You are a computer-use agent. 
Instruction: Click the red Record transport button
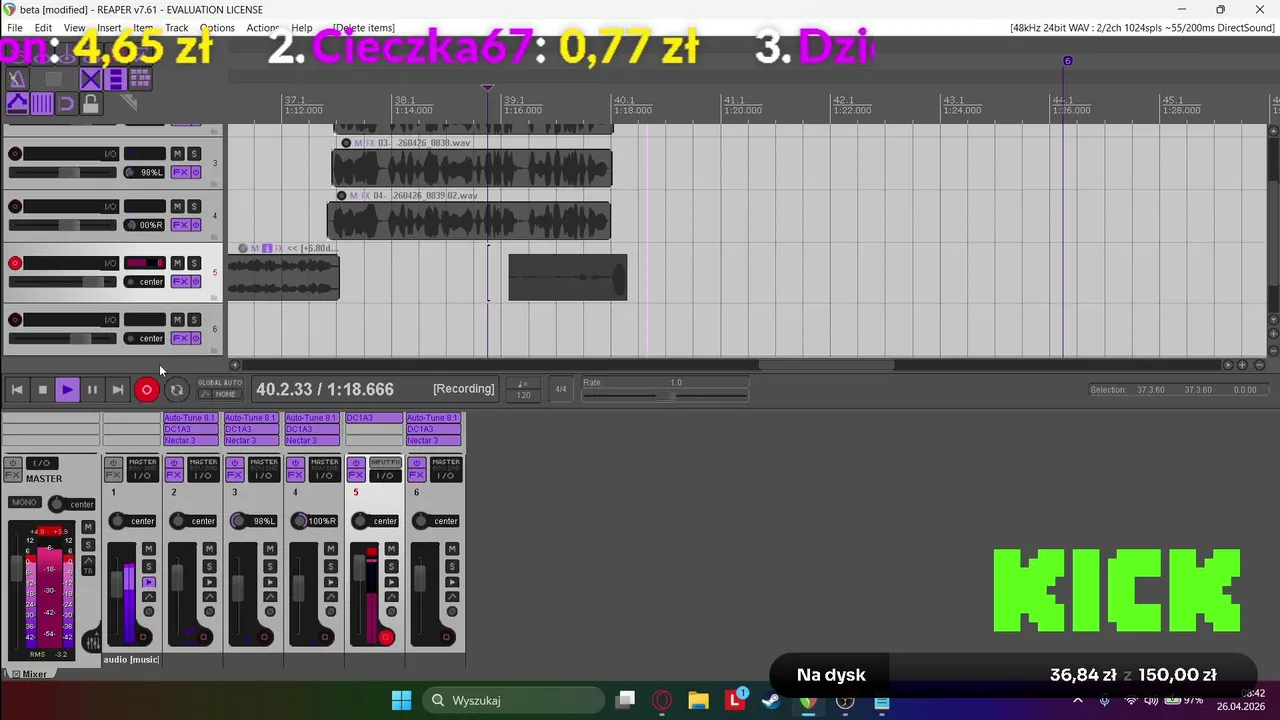(147, 390)
